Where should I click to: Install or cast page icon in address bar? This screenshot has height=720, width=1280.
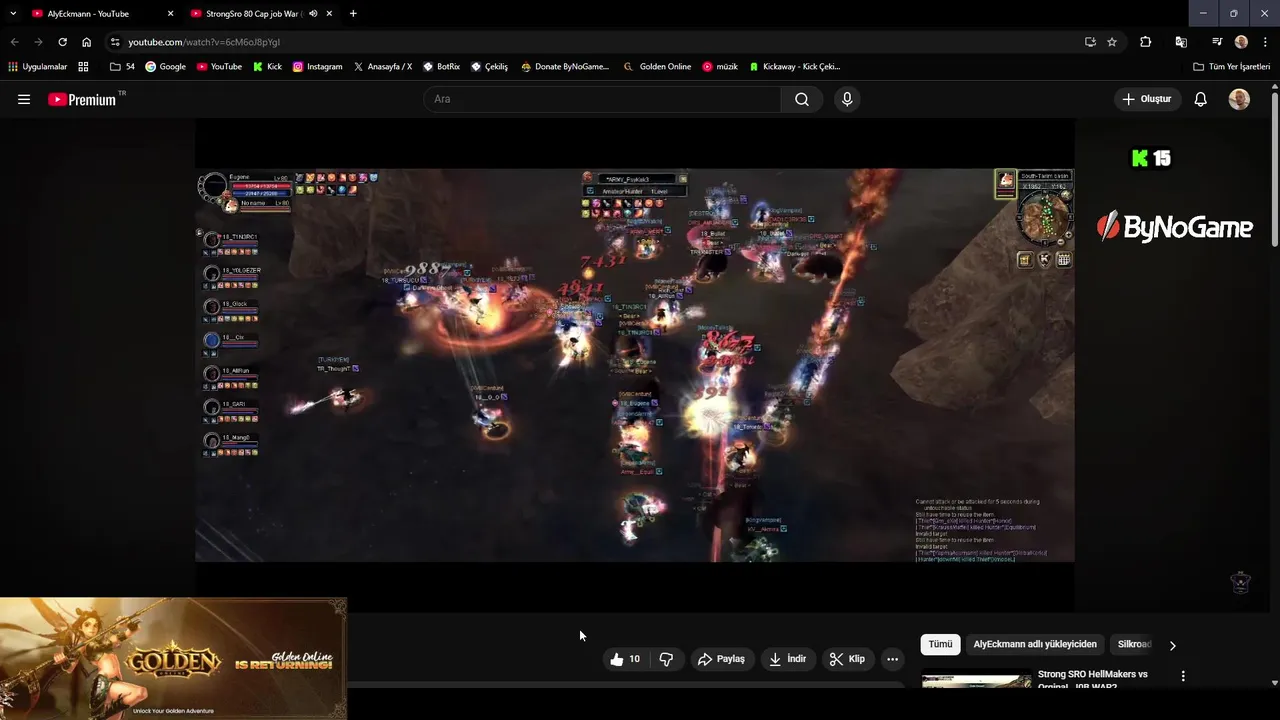click(1090, 42)
